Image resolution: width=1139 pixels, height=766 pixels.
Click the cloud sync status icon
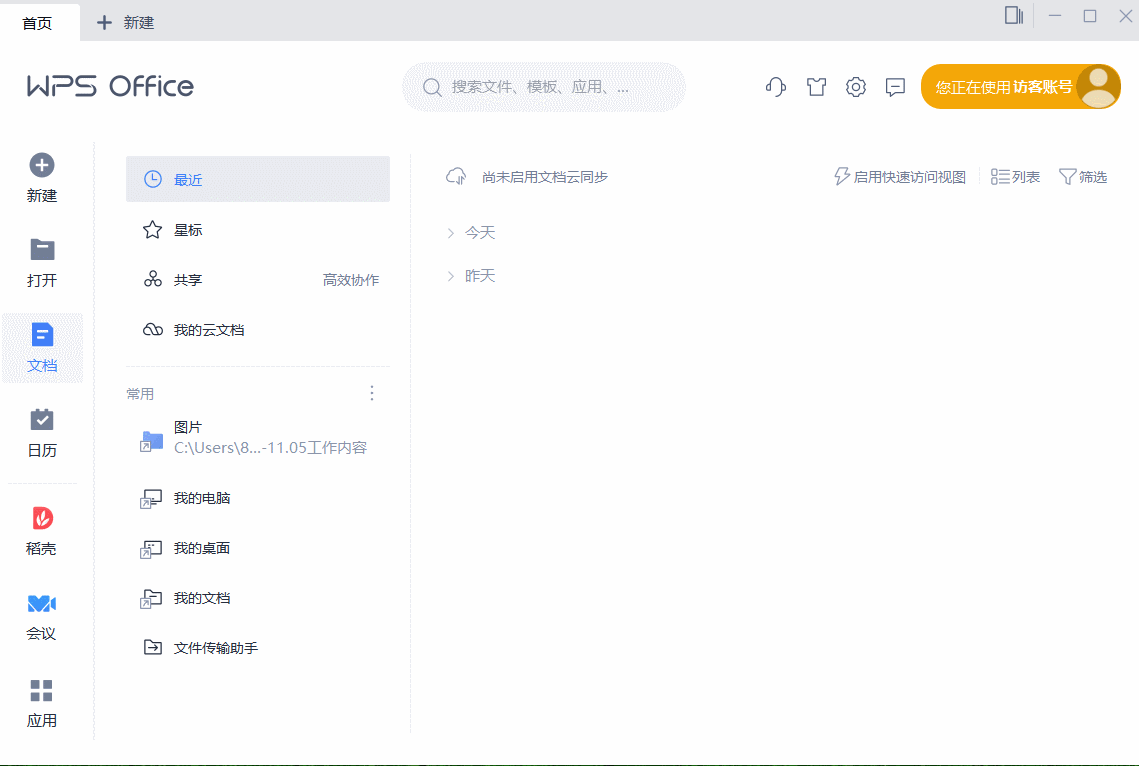(456, 176)
